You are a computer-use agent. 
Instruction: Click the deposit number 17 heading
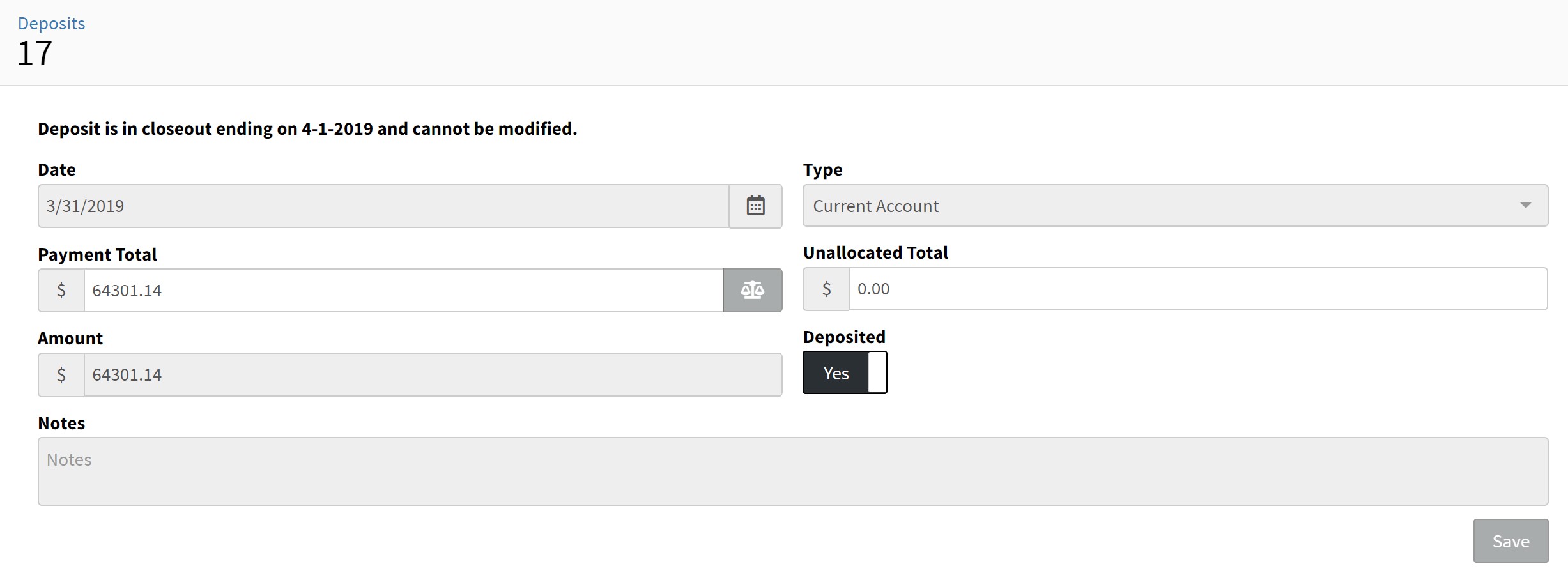[35, 53]
